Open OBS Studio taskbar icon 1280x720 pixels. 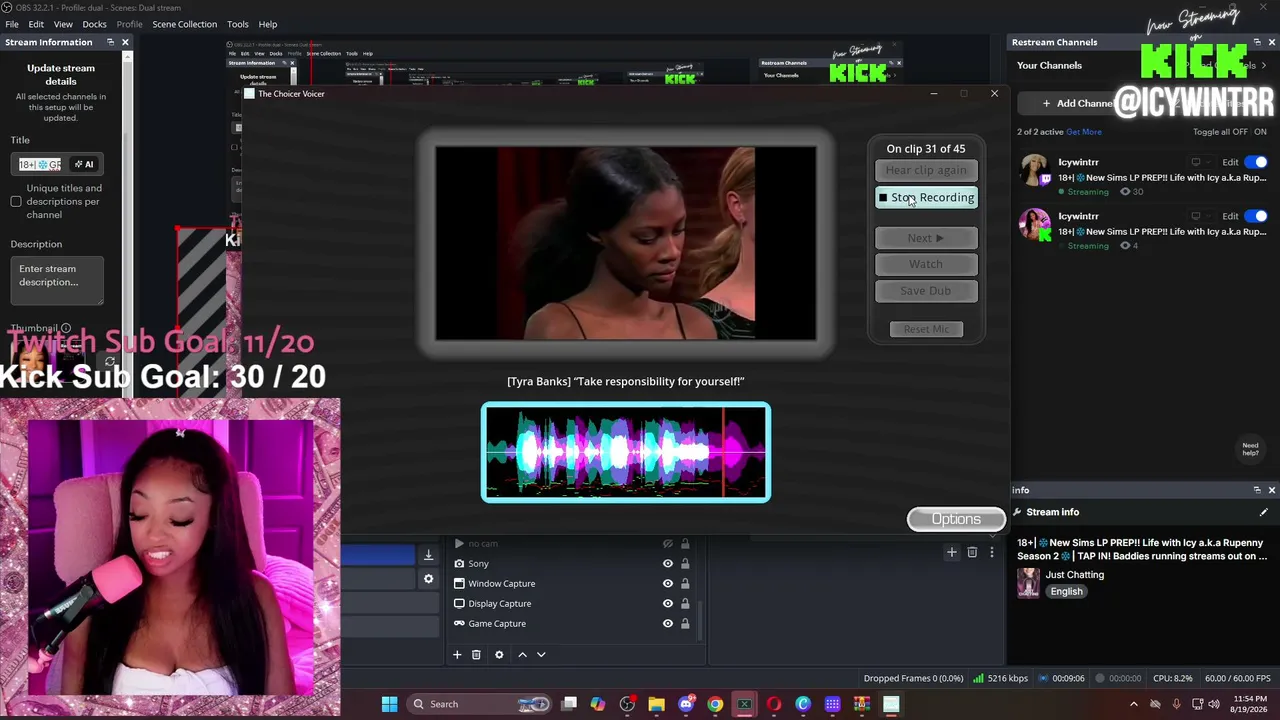click(627, 704)
